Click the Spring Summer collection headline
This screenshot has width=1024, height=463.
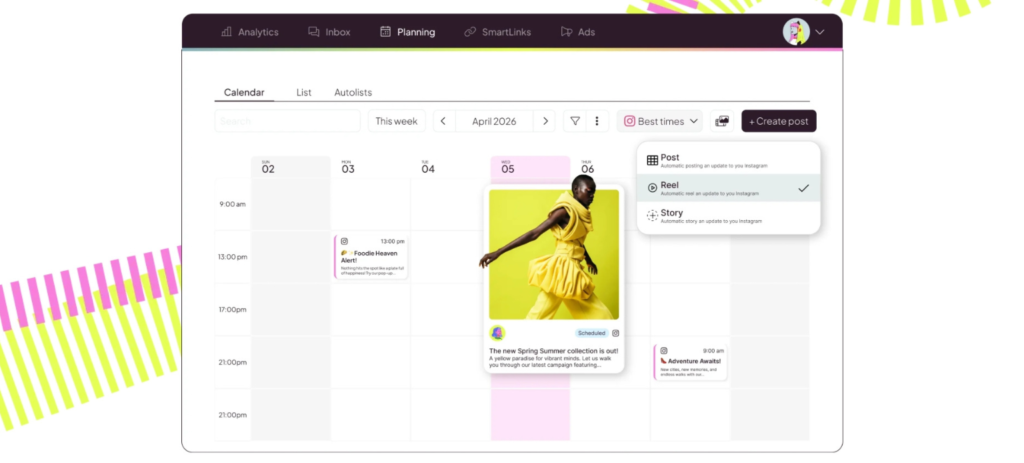point(554,351)
